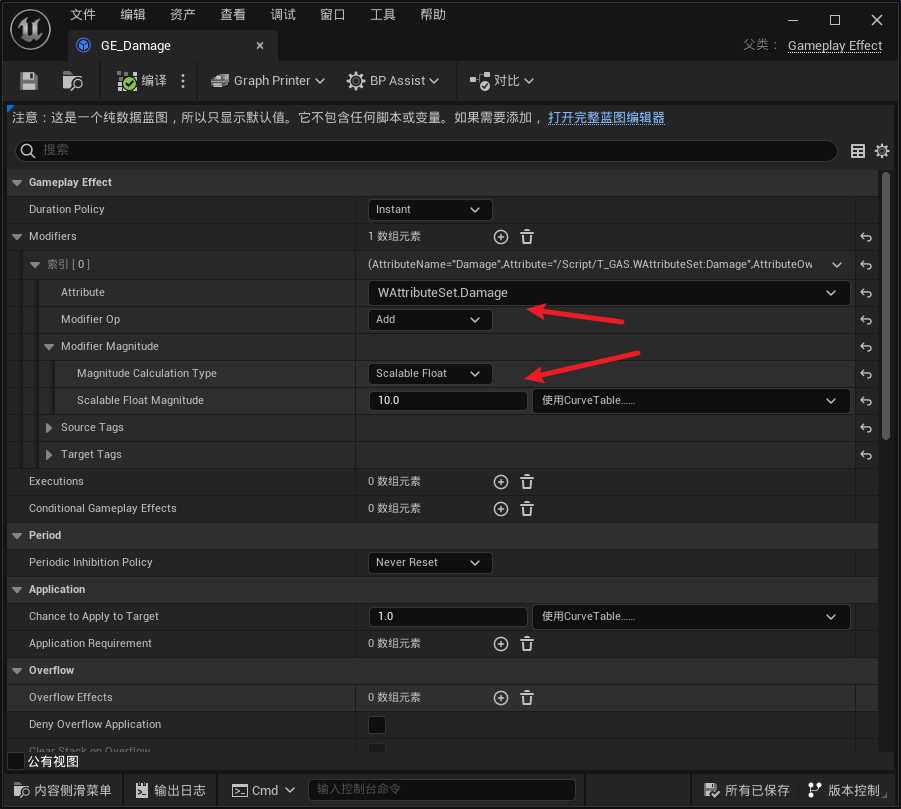This screenshot has width=901, height=809.
Task: Expand the Source Tags section
Action: point(50,428)
